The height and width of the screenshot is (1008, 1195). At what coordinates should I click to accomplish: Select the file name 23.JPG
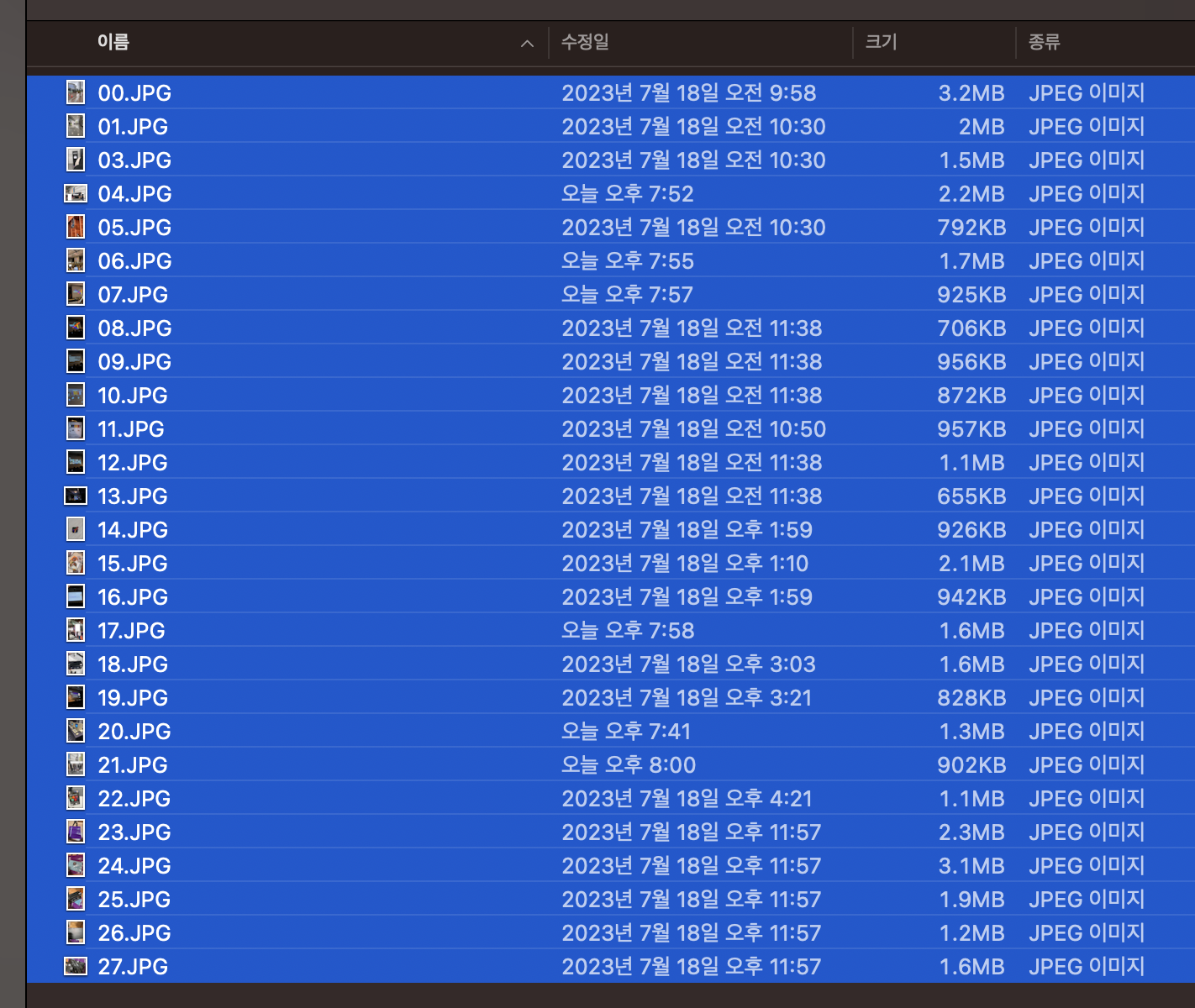[x=134, y=832]
